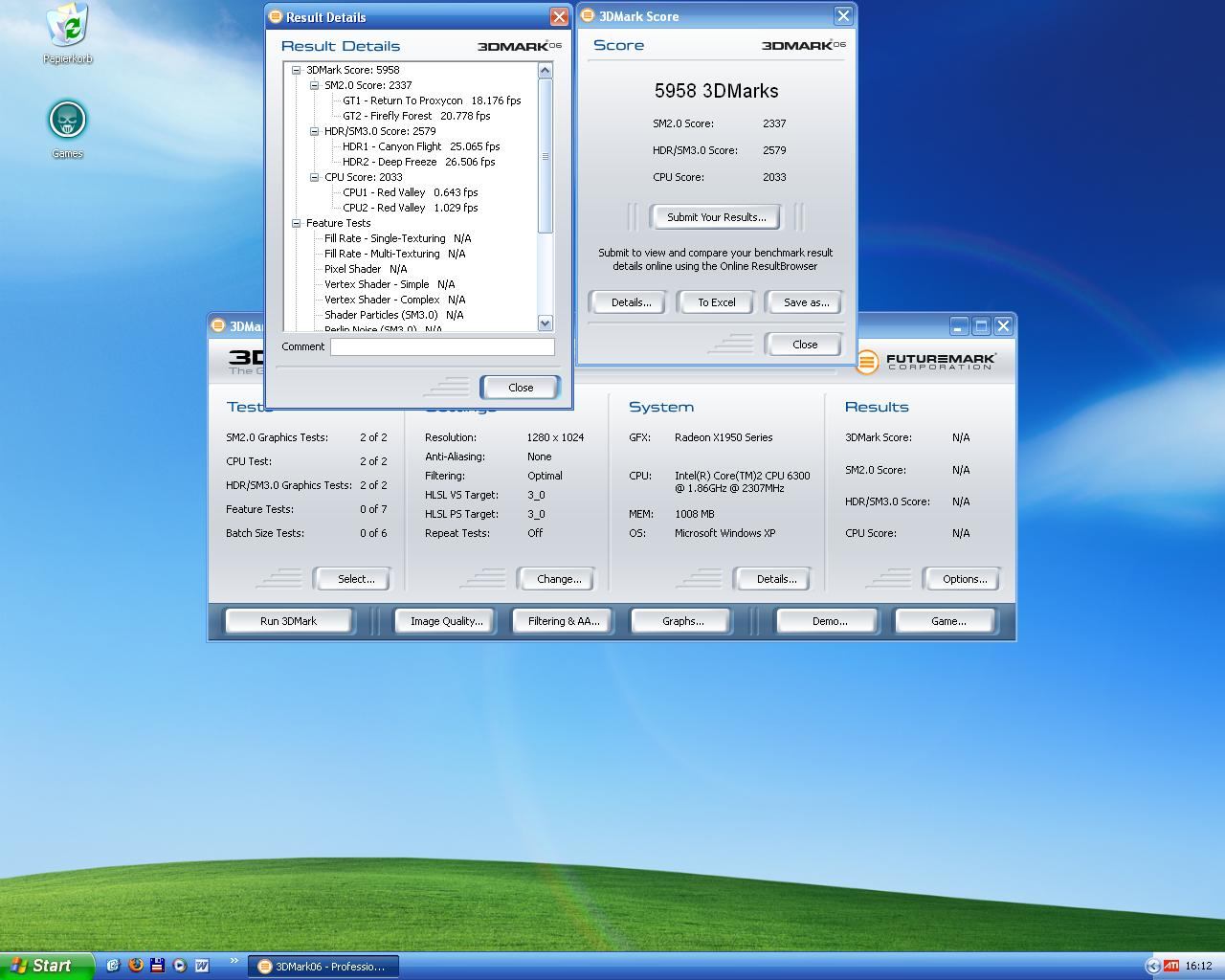Image resolution: width=1225 pixels, height=980 pixels.
Task: Launch Firefox from quick launch bar
Action: [x=135, y=966]
